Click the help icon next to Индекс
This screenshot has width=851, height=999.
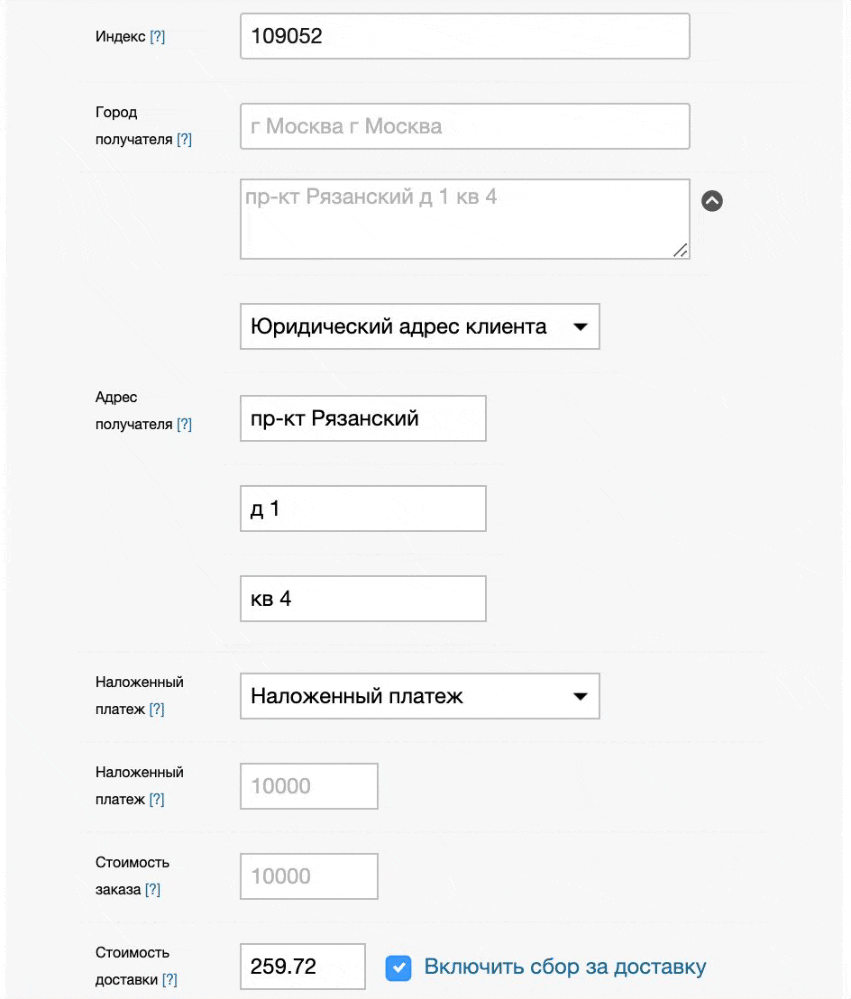[x=157, y=37]
